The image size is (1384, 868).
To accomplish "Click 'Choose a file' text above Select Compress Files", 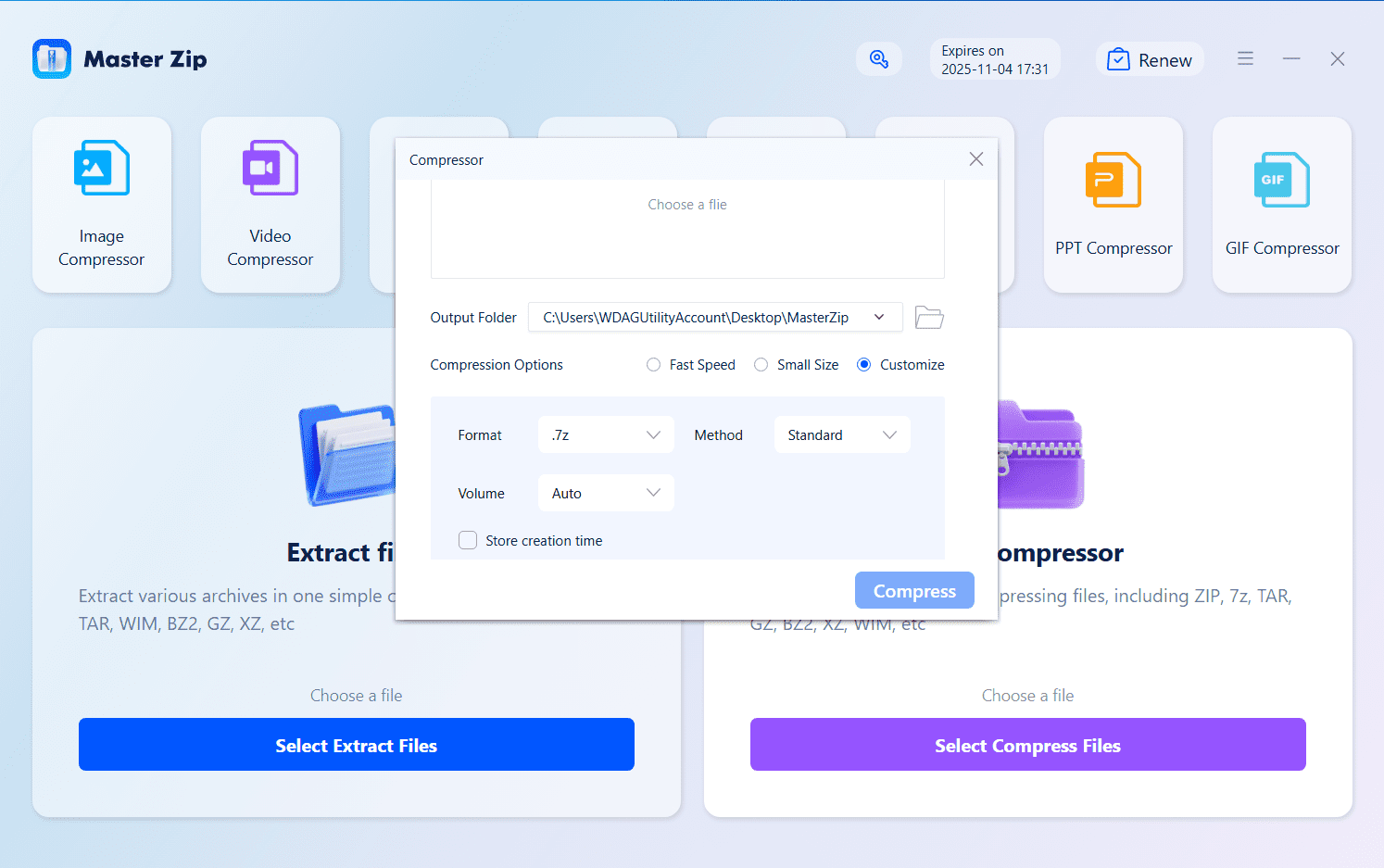I will click(1028, 696).
